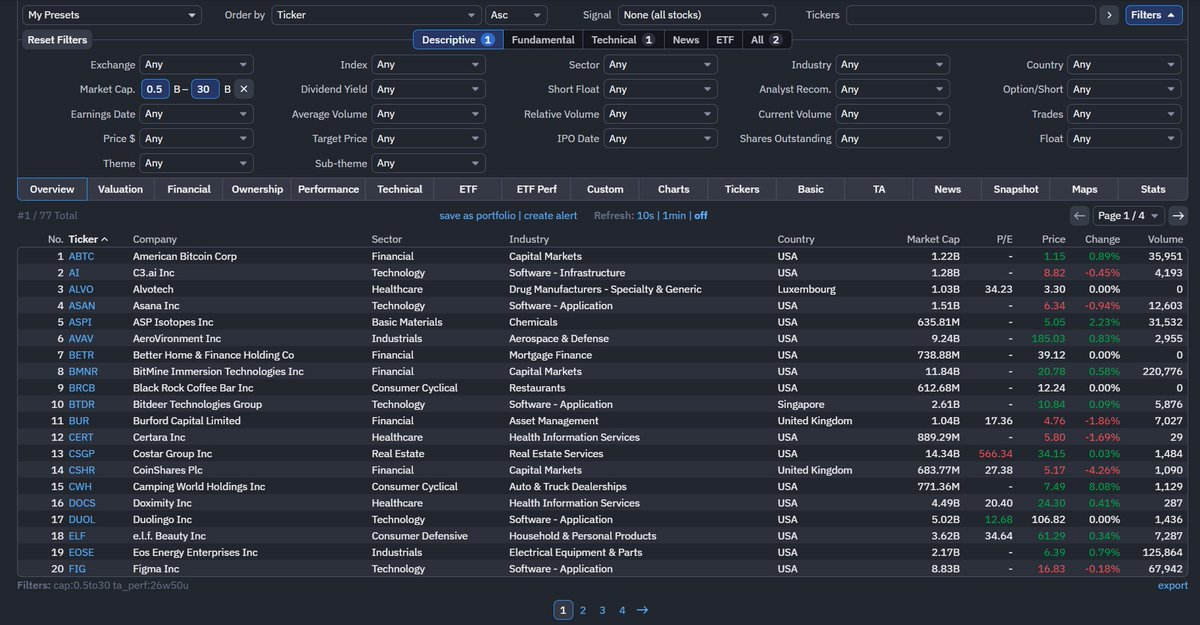This screenshot has height=625, width=1200.
Task: Open the My Presets dropdown
Action: tap(111, 15)
